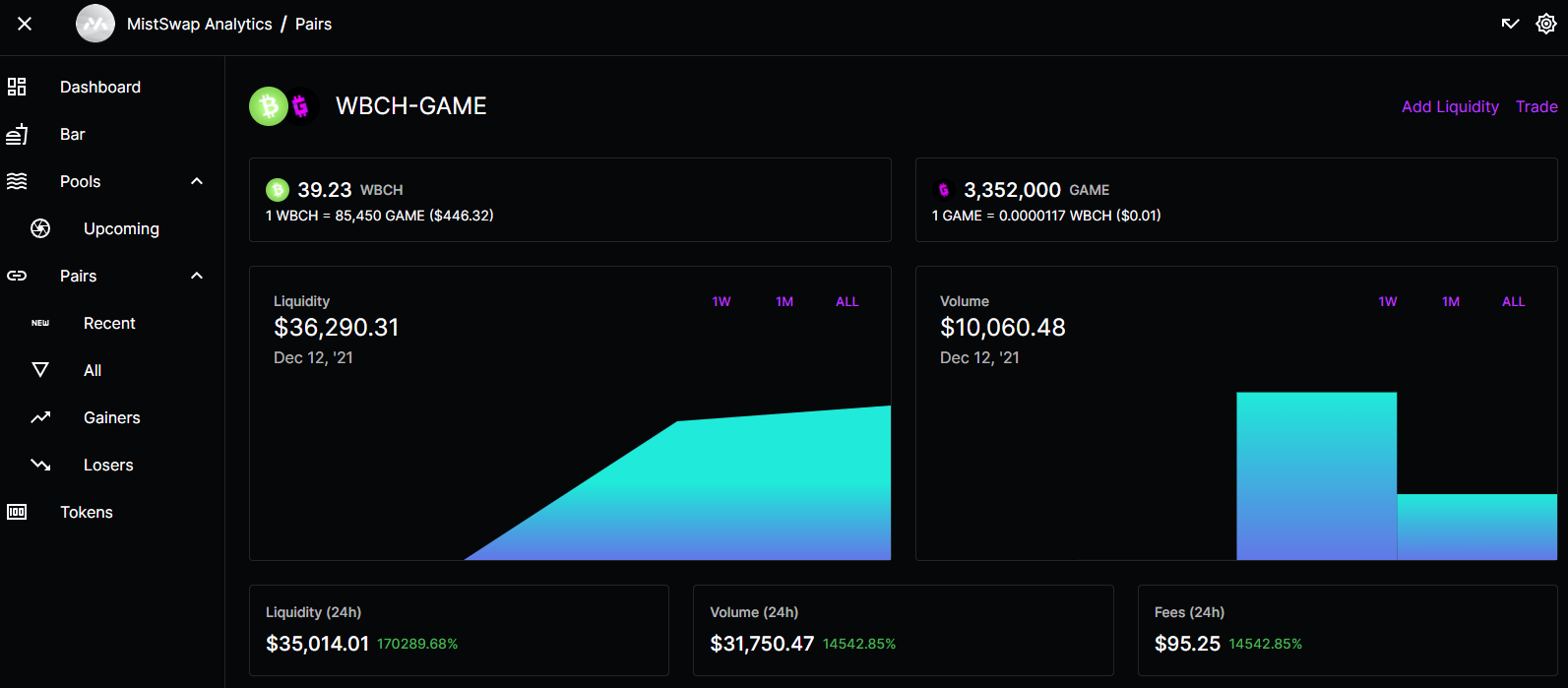Set Liquidity chart range to ALL

tap(847, 302)
